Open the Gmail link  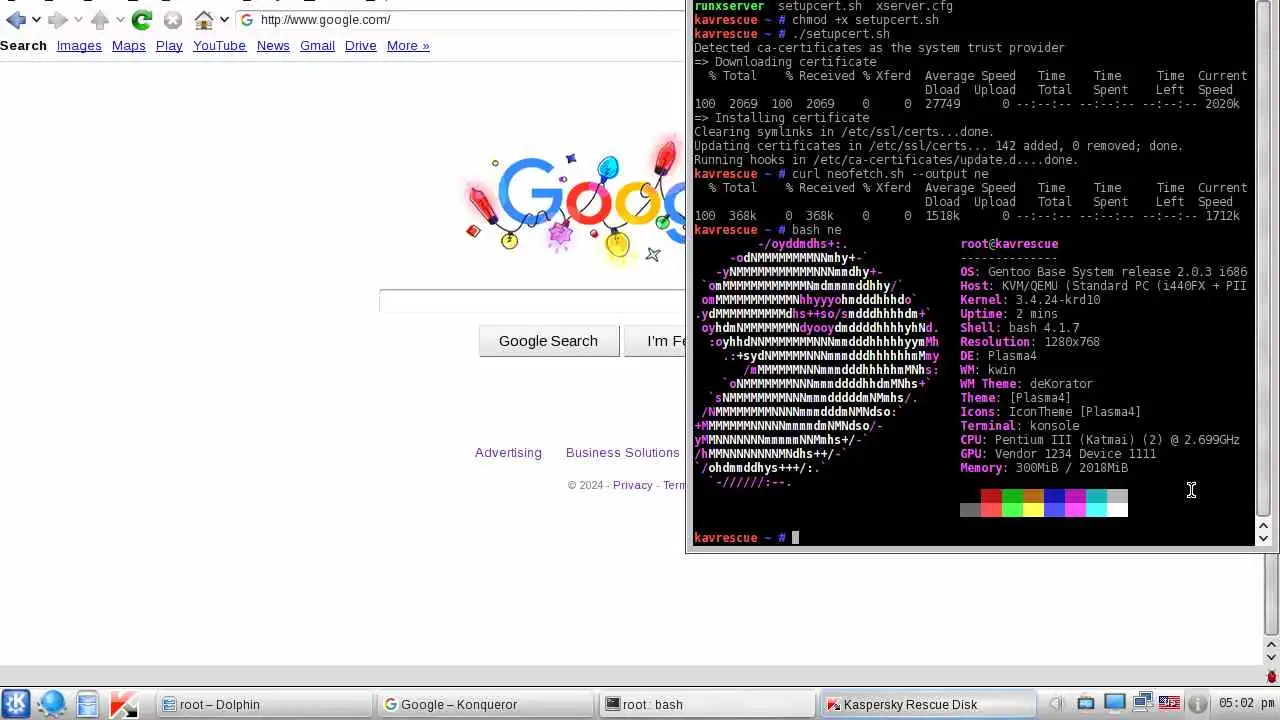point(317,45)
